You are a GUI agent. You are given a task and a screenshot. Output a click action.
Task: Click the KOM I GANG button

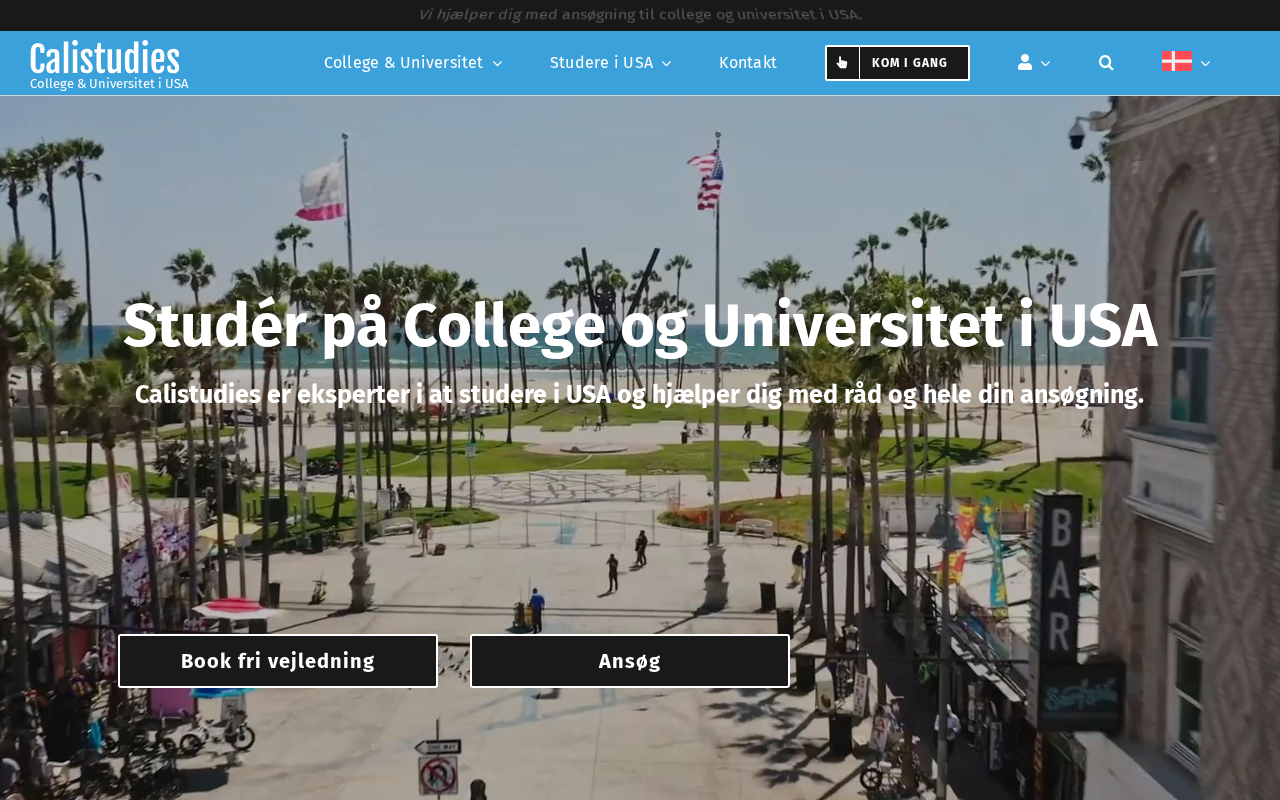pyautogui.click(x=897, y=63)
